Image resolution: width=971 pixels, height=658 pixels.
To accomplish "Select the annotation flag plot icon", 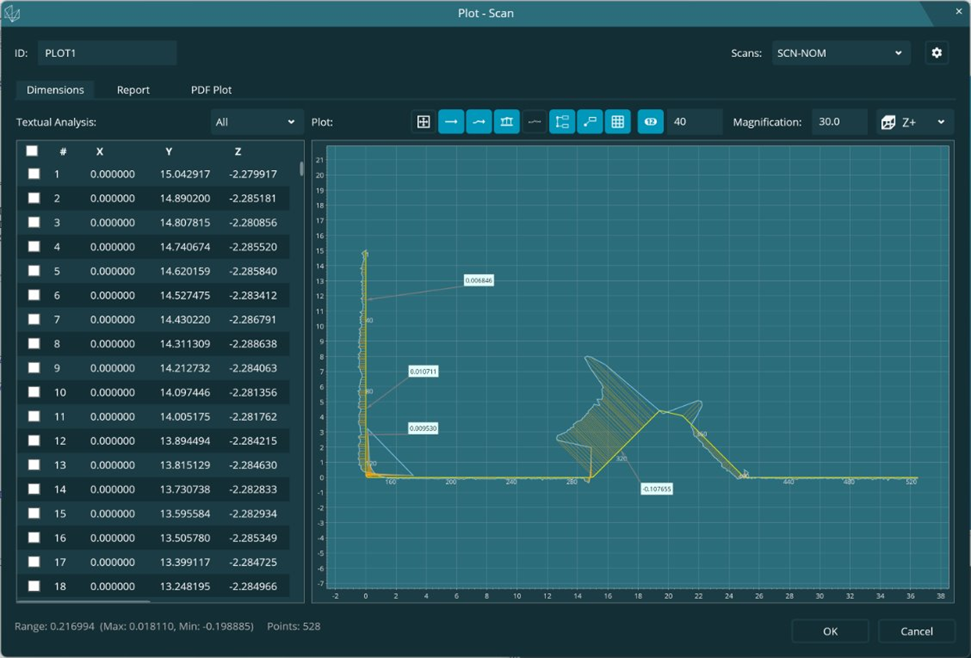I will coord(590,121).
